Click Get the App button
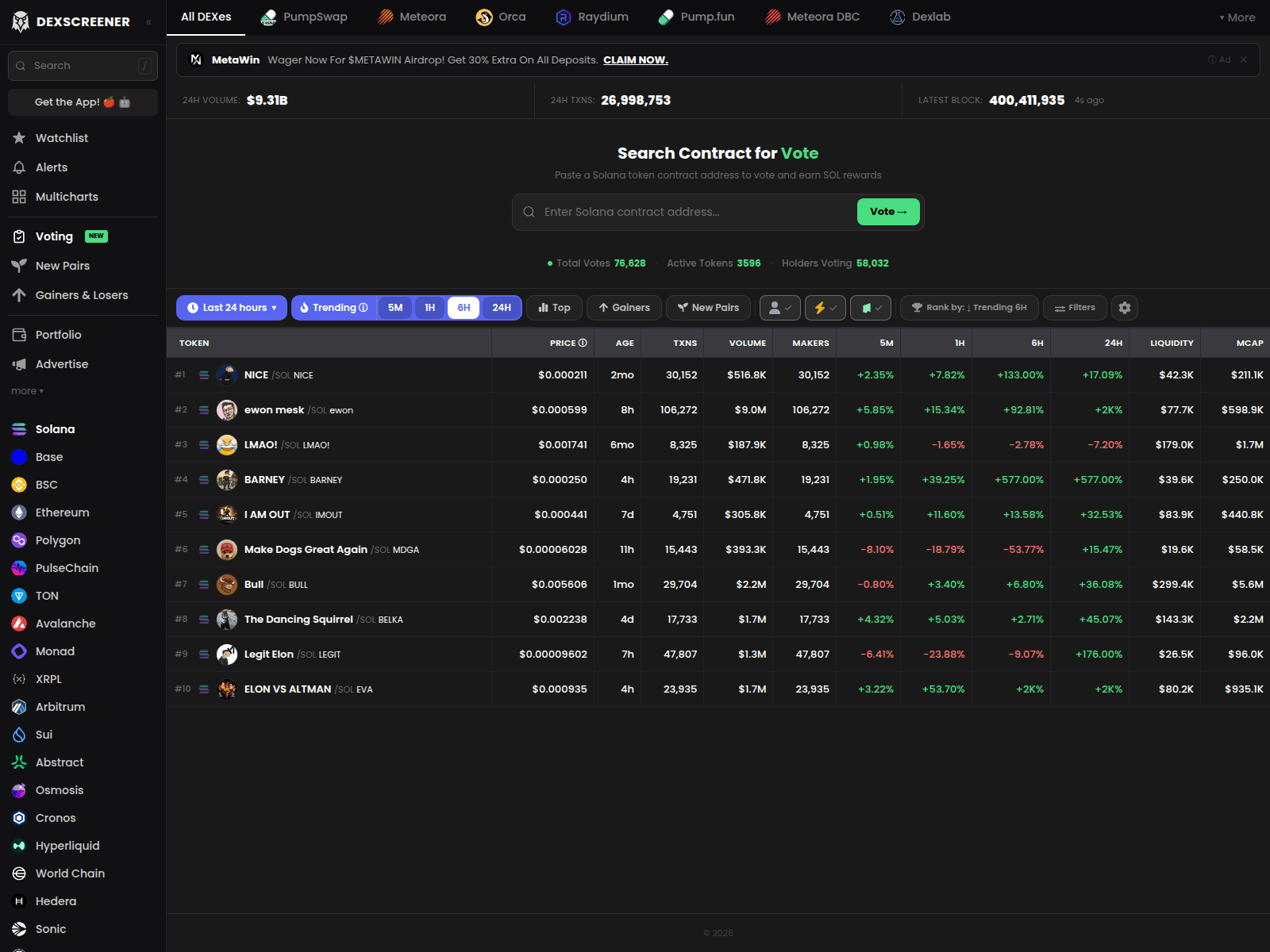The width and height of the screenshot is (1270, 952). [x=83, y=102]
